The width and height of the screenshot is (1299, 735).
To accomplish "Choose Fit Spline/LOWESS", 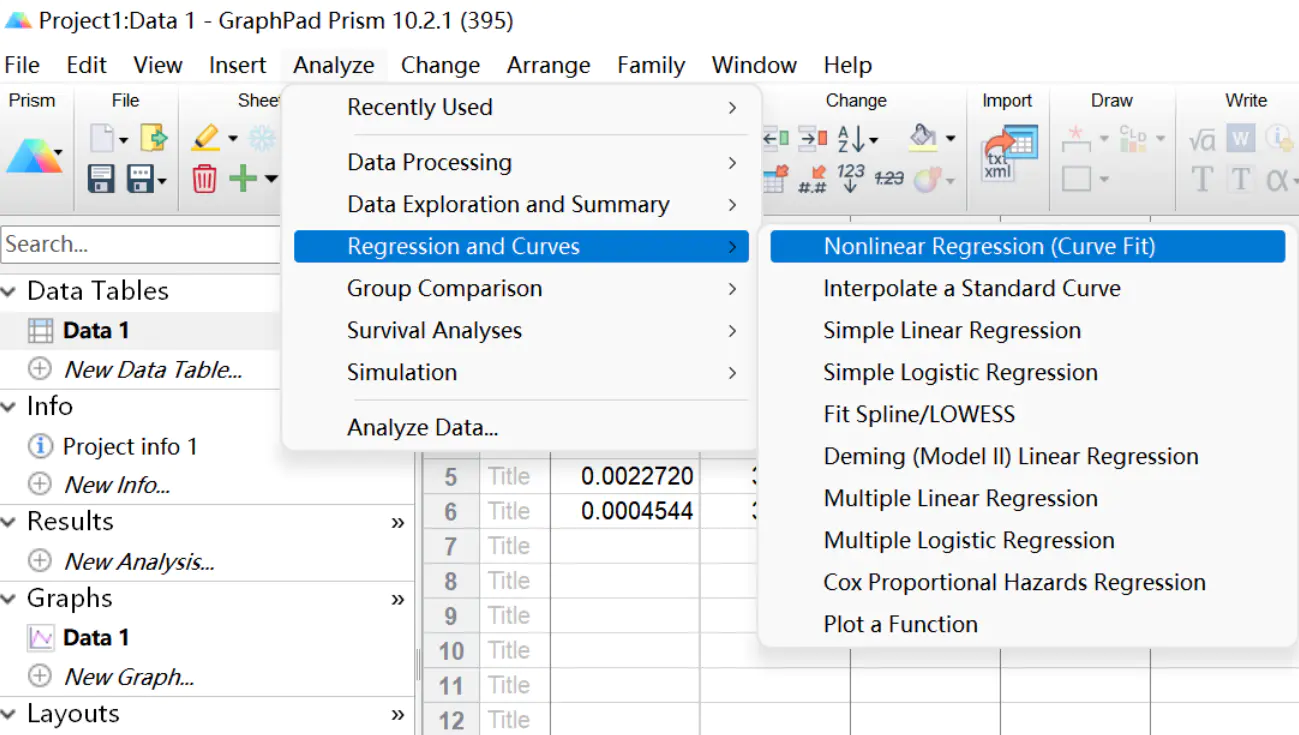I will [x=1027, y=414].
